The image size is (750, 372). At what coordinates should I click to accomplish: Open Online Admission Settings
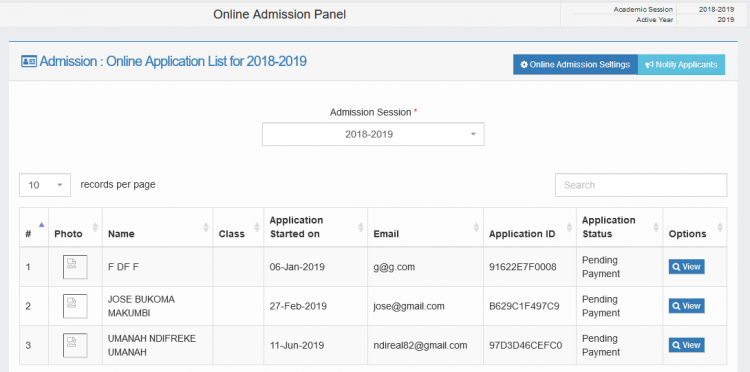point(575,65)
